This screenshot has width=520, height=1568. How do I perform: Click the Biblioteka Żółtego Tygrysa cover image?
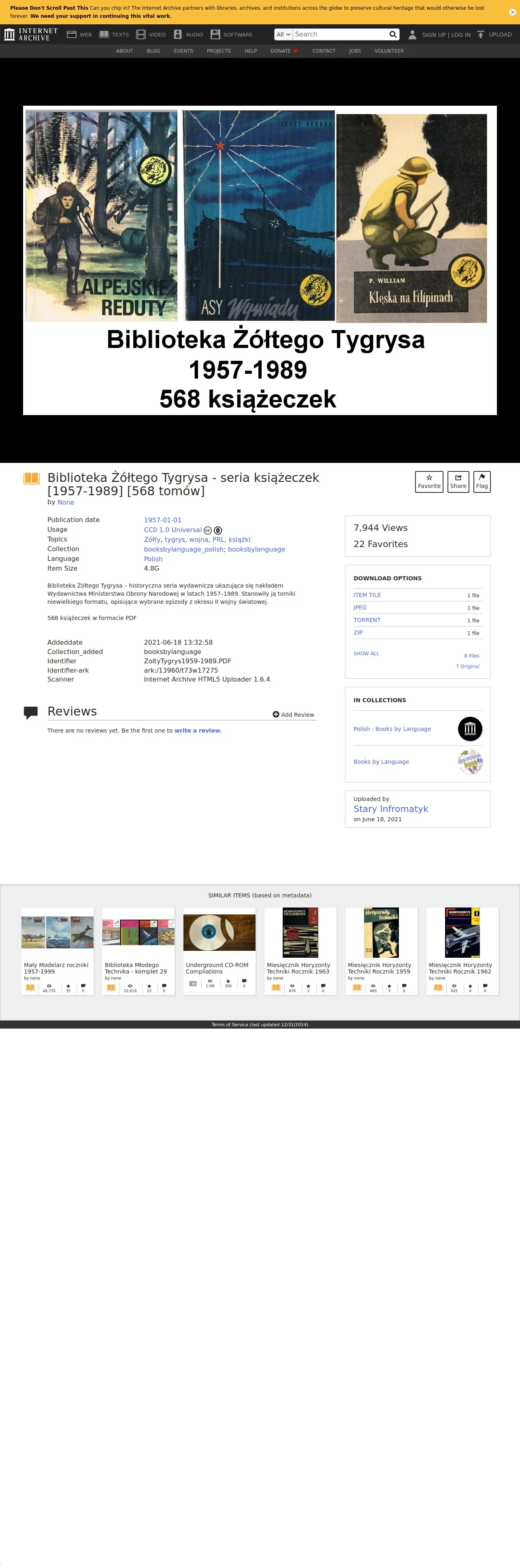click(x=260, y=260)
